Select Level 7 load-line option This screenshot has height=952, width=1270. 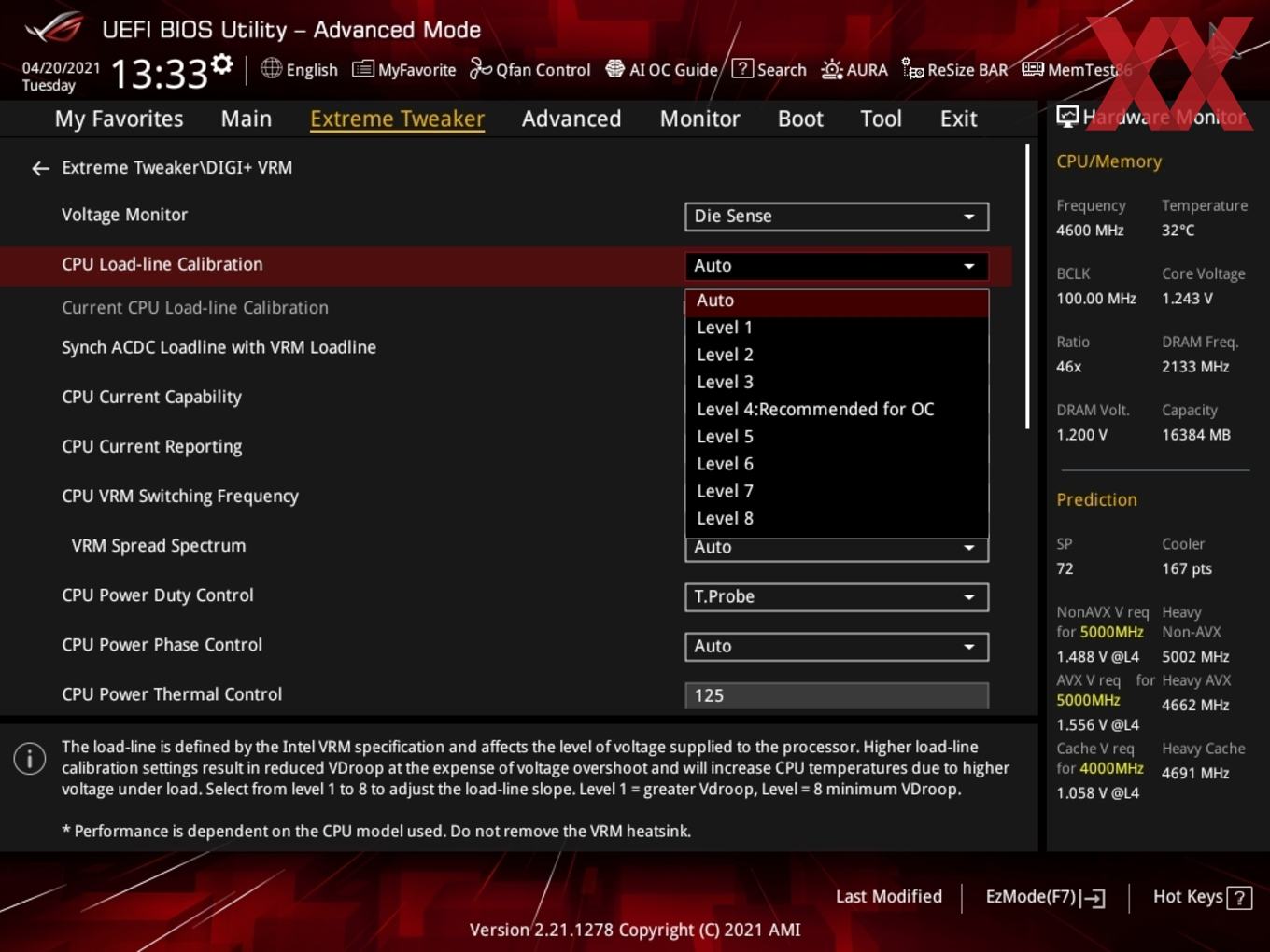tap(837, 491)
